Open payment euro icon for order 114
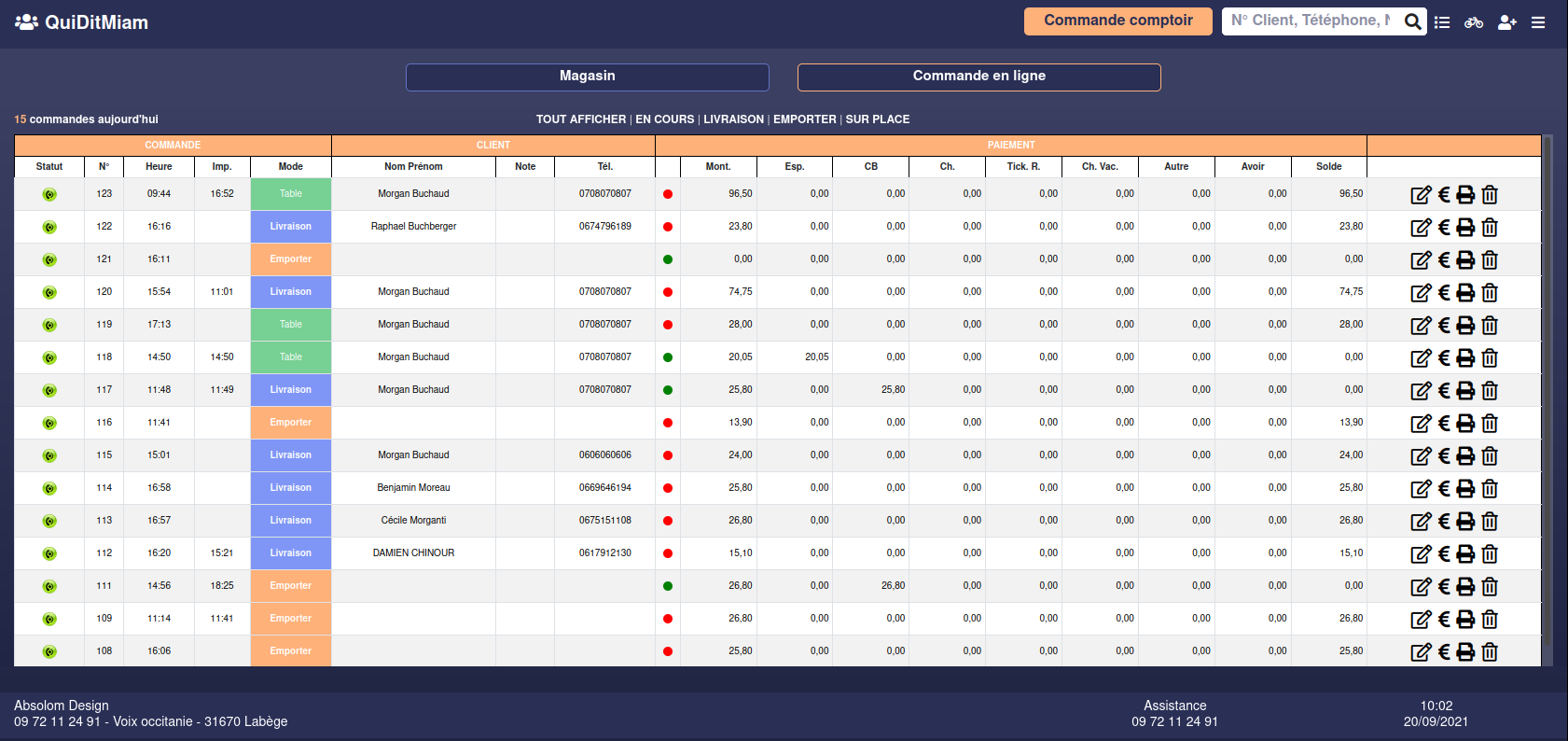1568x741 pixels. tap(1444, 488)
